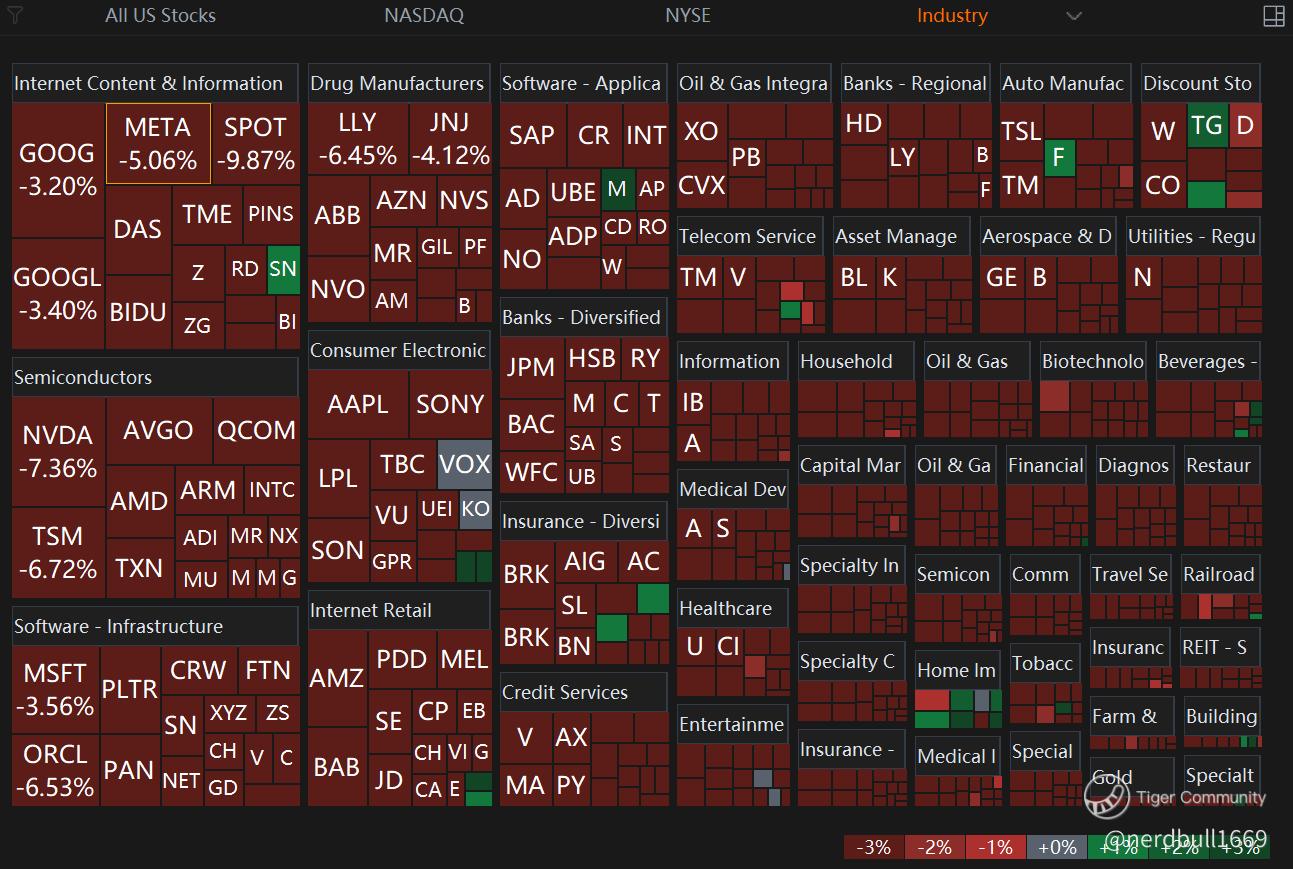Open the Internet Retail sector header
Screen dimensions: 1293x869
pos(399,610)
